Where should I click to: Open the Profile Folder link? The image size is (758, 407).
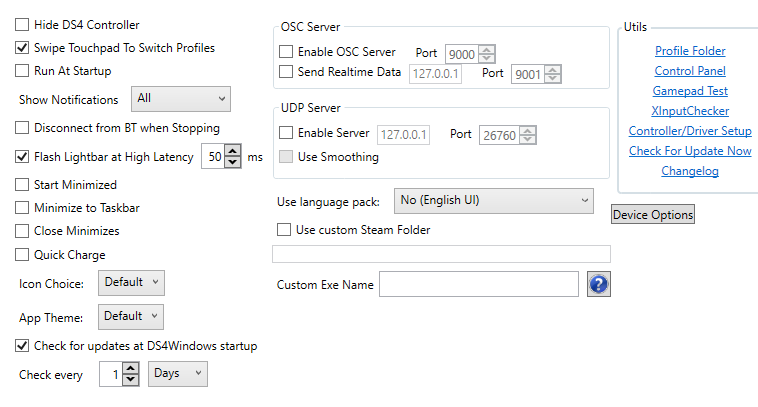point(690,51)
